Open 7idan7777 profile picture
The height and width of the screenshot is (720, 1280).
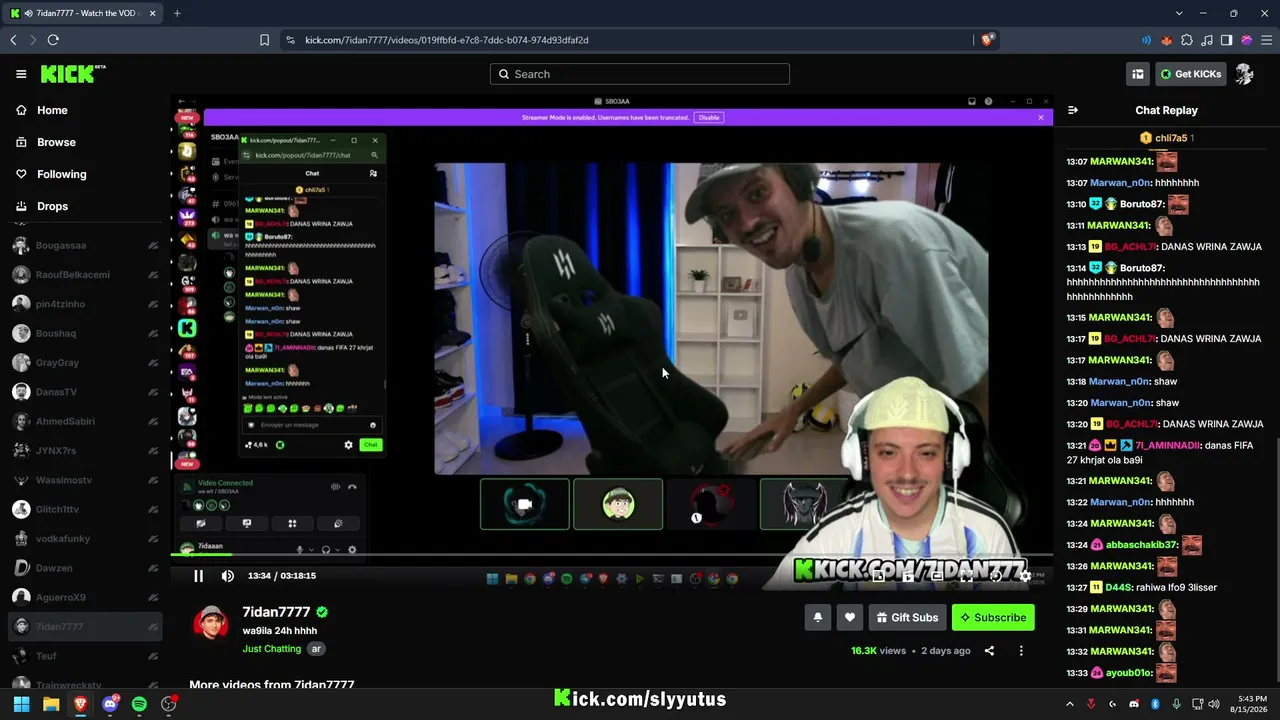coord(211,624)
